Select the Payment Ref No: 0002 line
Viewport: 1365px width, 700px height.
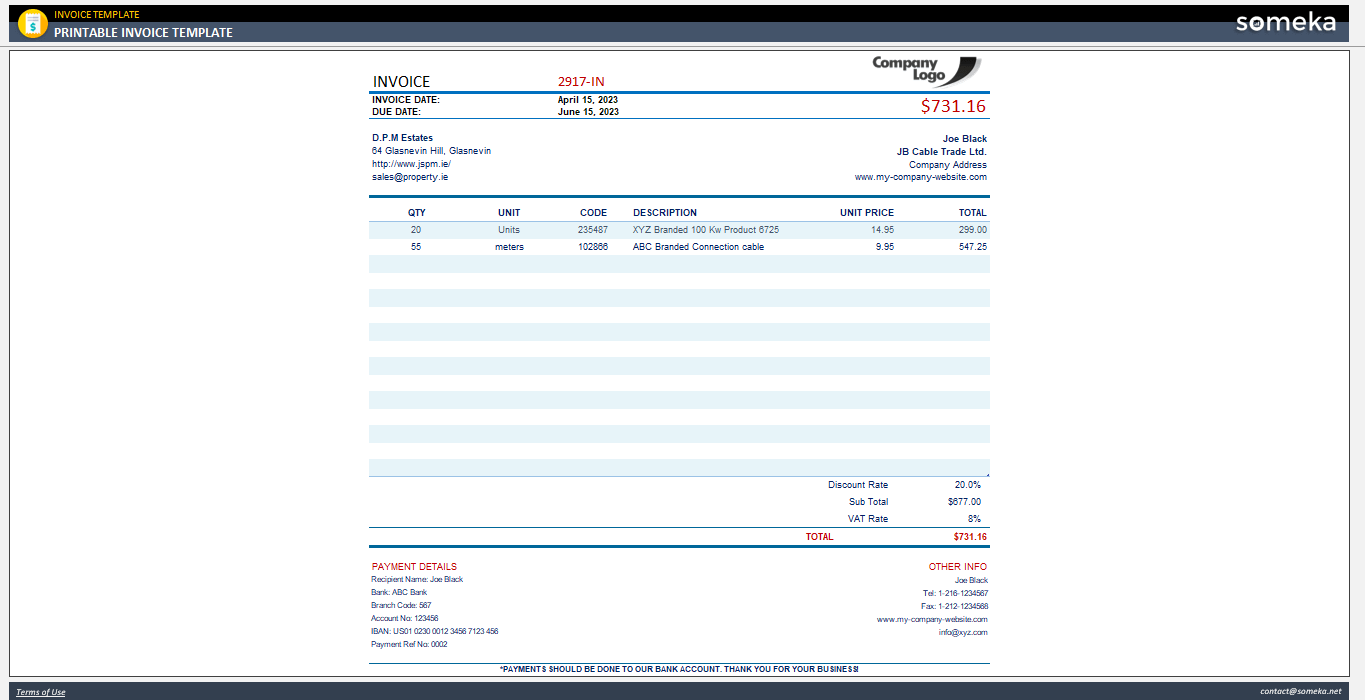(x=409, y=644)
